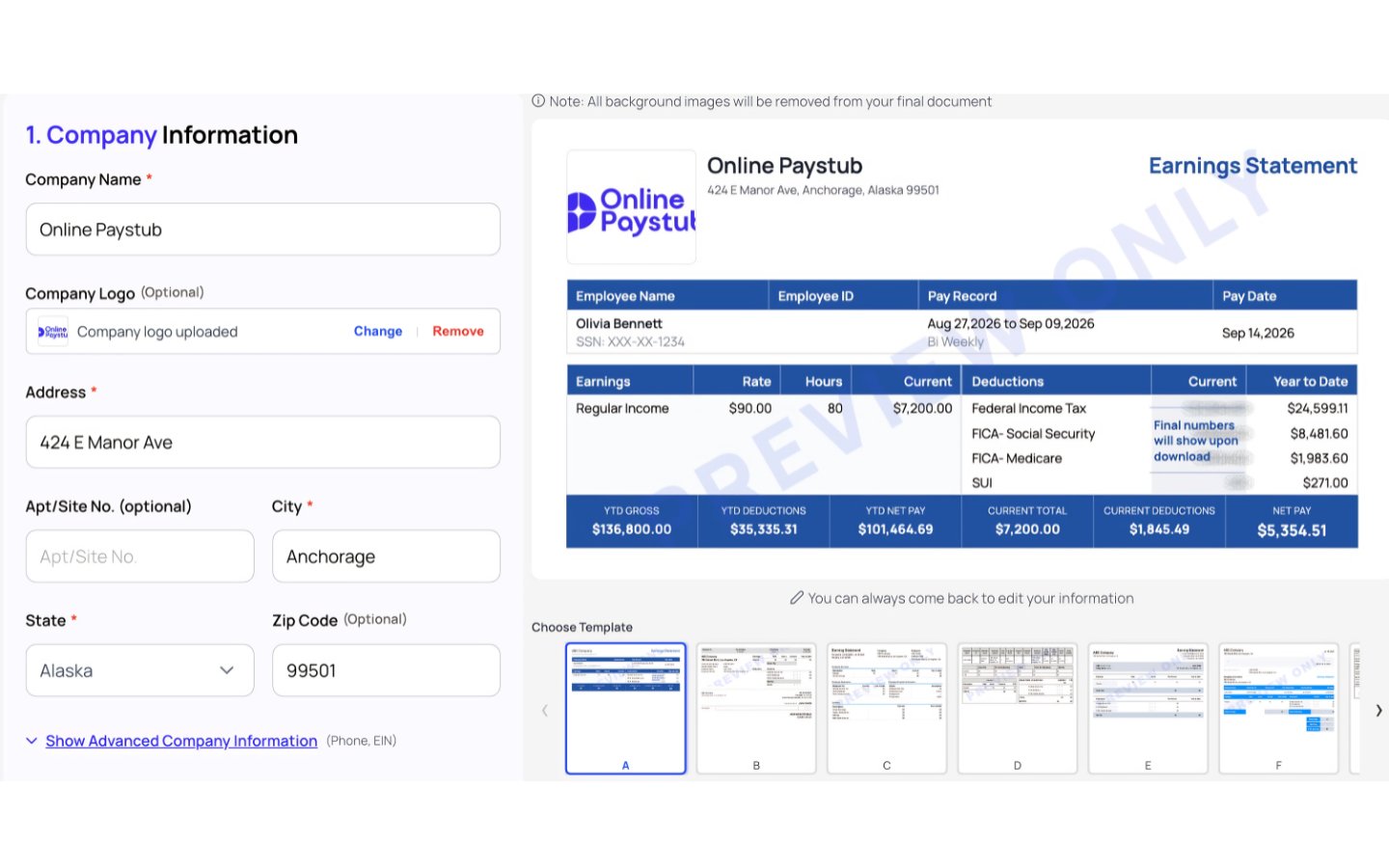The height and width of the screenshot is (868, 1389).
Task: Click the Zip Code input field
Action: pos(386,670)
